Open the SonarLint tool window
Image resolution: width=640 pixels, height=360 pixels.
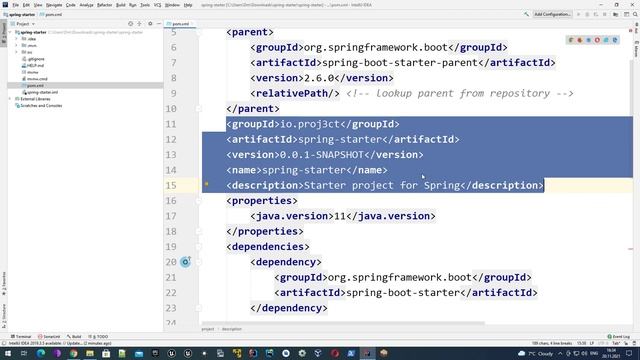(49, 336)
